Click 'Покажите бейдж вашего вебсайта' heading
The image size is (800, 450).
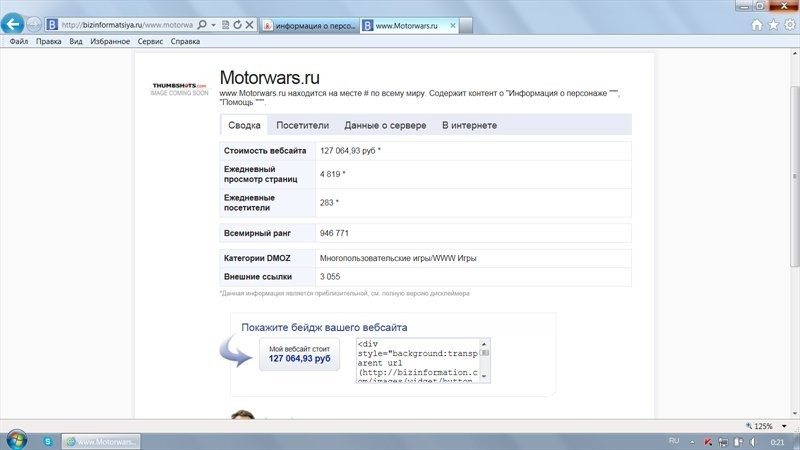tap(324, 328)
